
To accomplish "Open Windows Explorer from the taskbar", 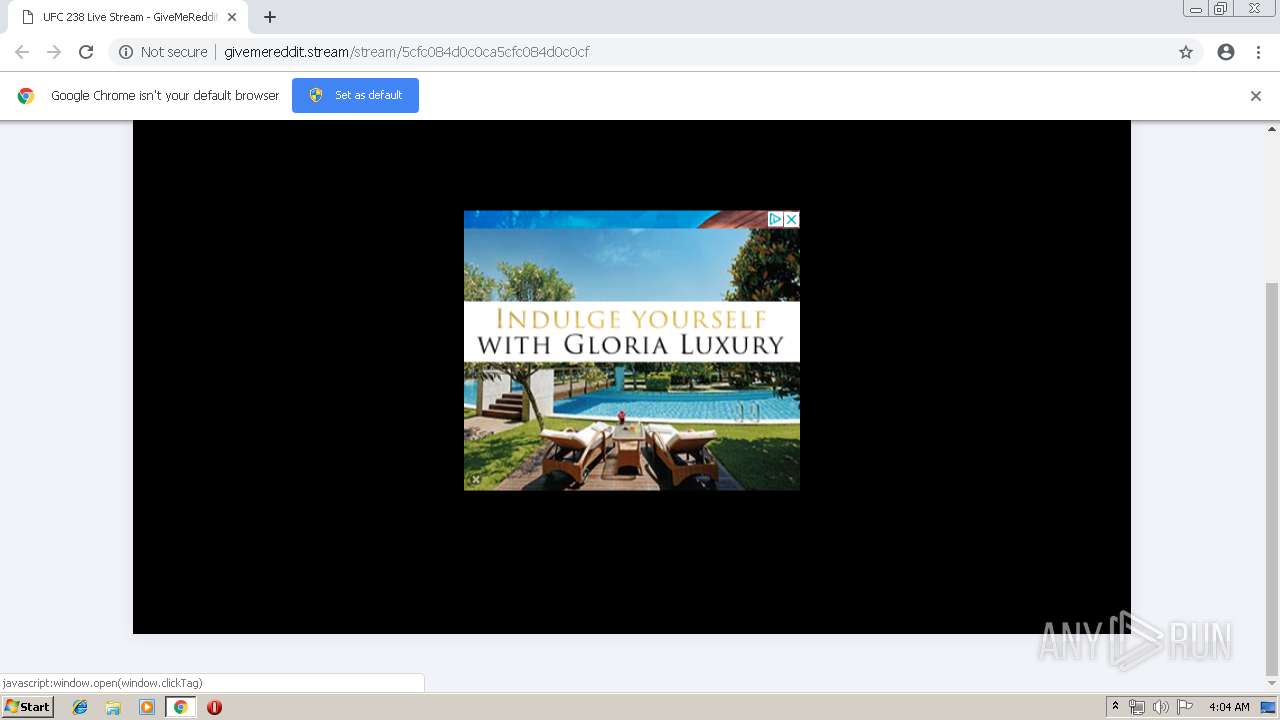I will point(113,707).
